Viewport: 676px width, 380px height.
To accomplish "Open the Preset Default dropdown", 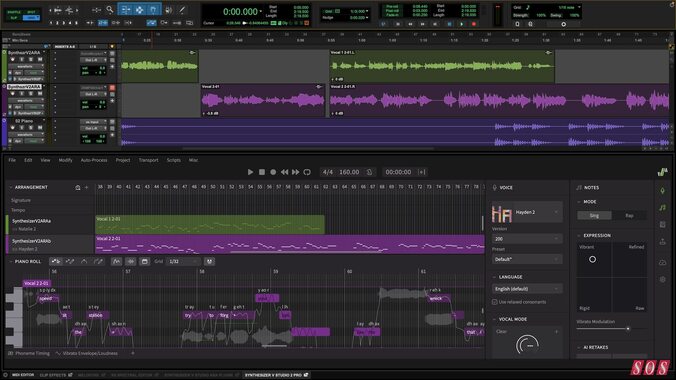I will pyautogui.click(x=527, y=259).
